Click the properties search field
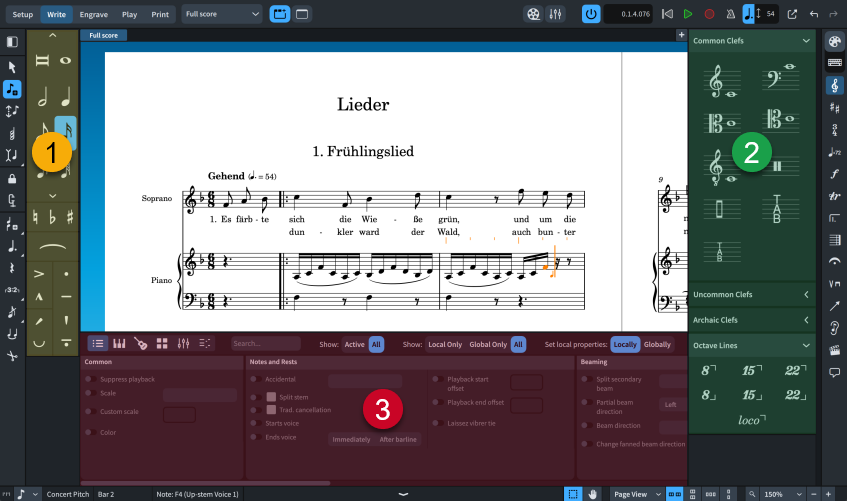Image resolution: width=847 pixels, height=501 pixels. tap(265, 344)
